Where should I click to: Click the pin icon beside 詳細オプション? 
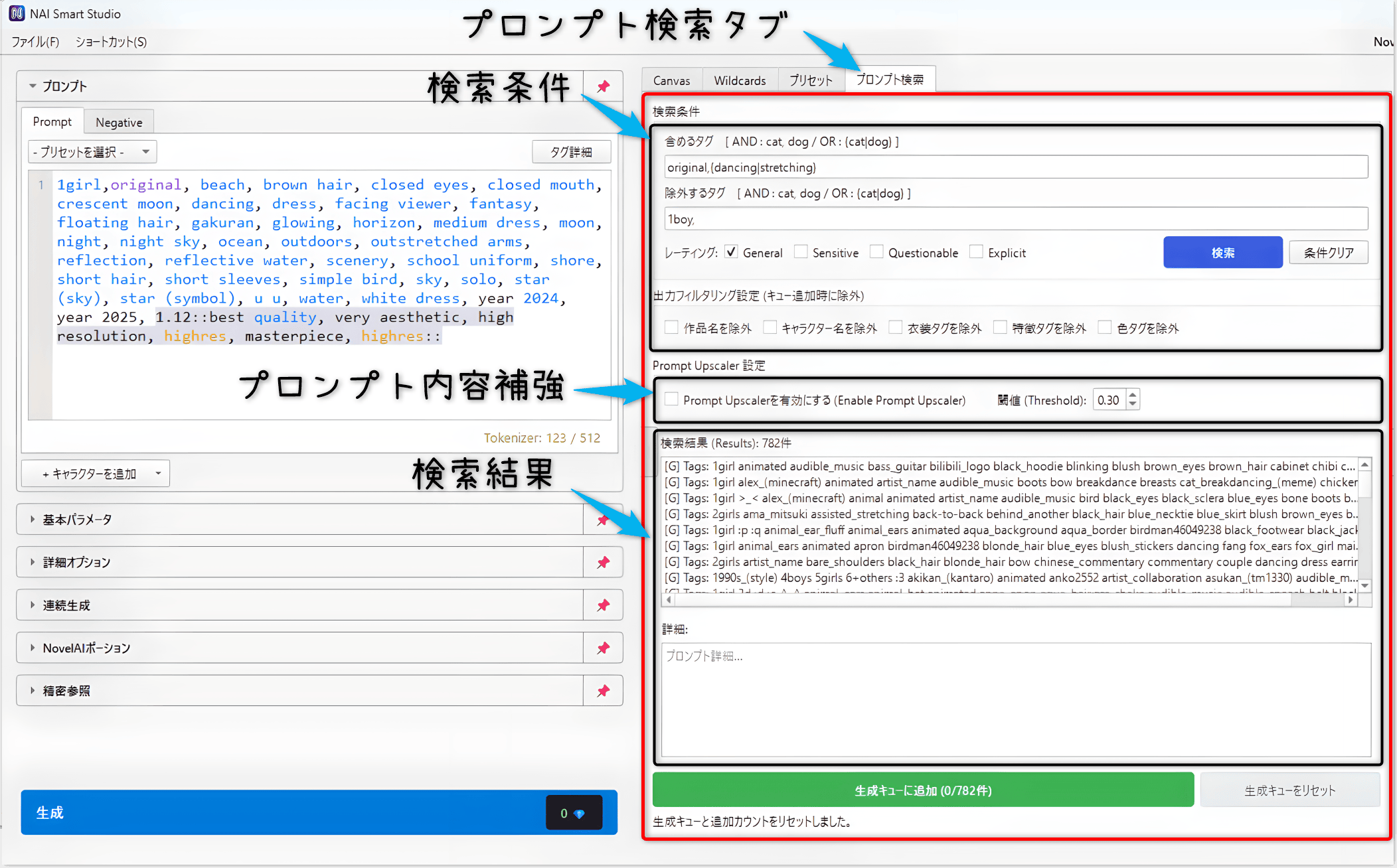click(603, 562)
